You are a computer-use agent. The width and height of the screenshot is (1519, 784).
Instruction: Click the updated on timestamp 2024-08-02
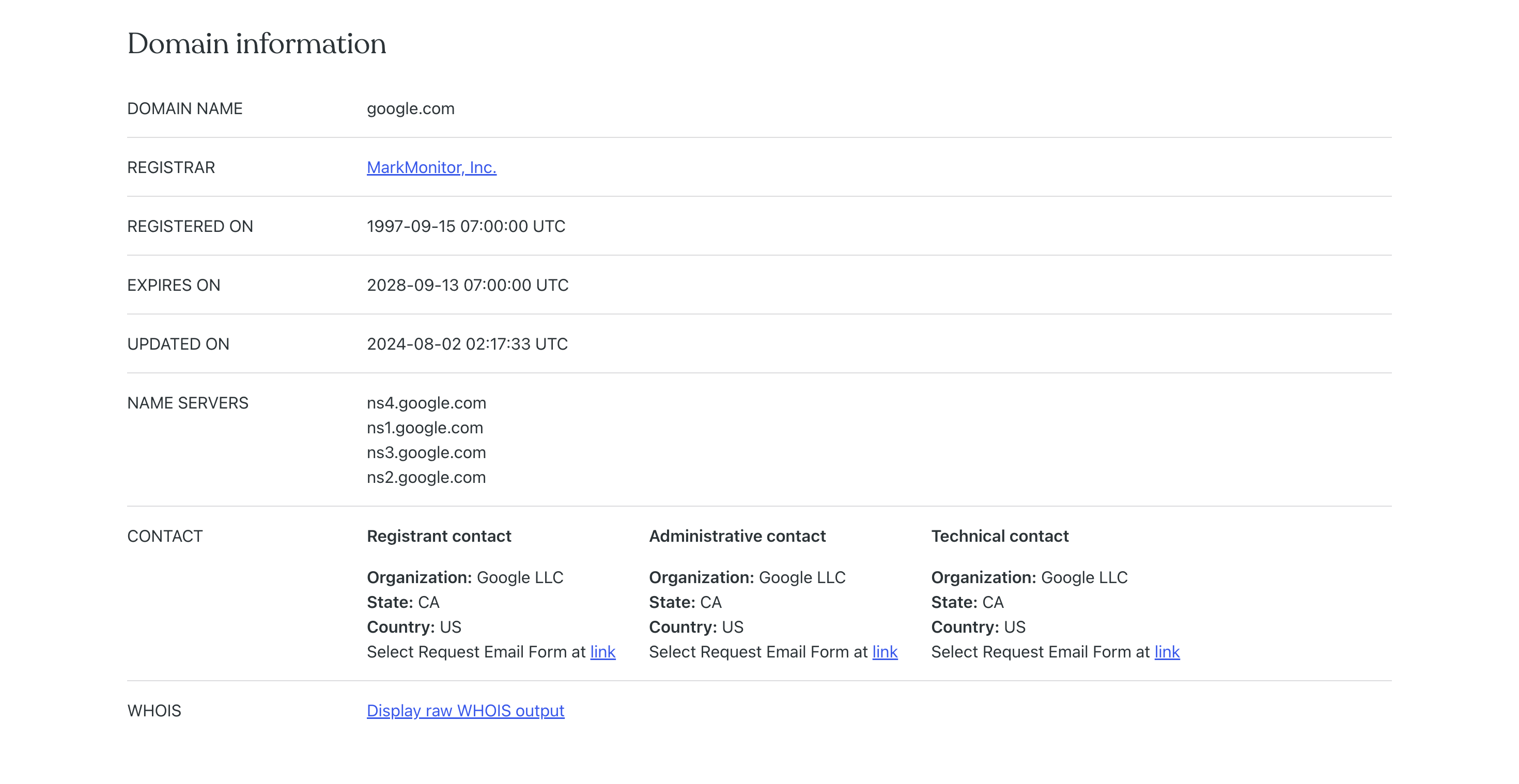pyautogui.click(x=467, y=344)
